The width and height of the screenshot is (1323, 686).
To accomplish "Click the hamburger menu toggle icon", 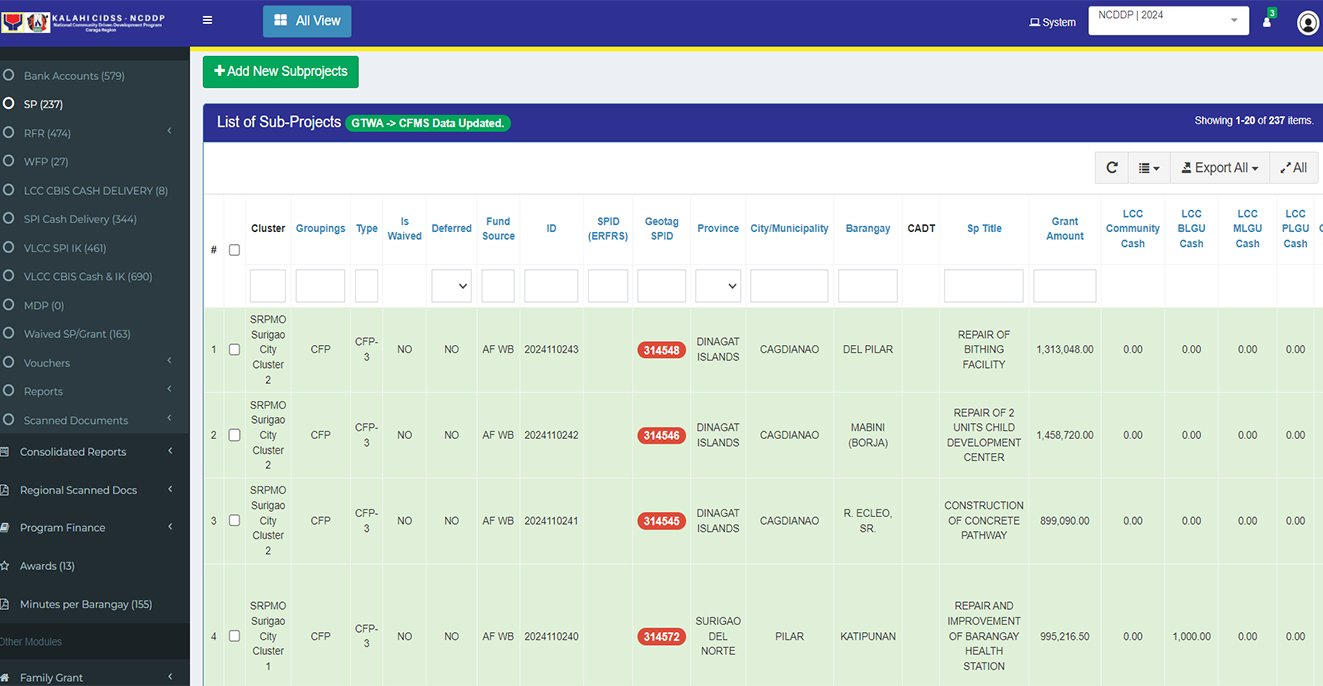I will click(x=207, y=20).
